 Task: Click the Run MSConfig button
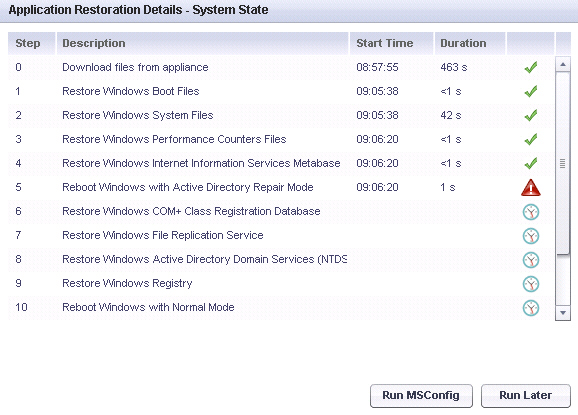pos(421,396)
